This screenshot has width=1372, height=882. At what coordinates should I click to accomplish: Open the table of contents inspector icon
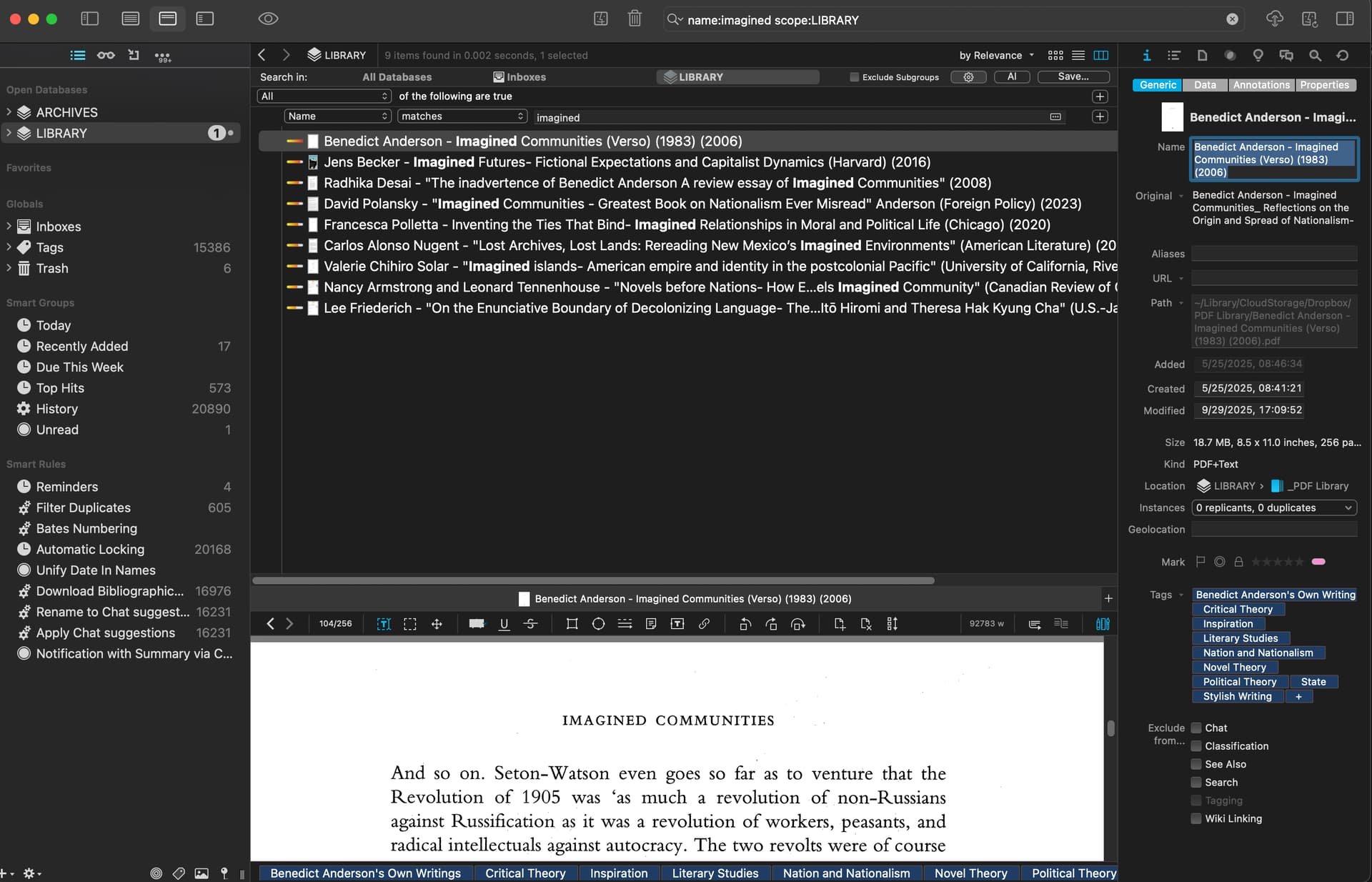[1173, 56]
